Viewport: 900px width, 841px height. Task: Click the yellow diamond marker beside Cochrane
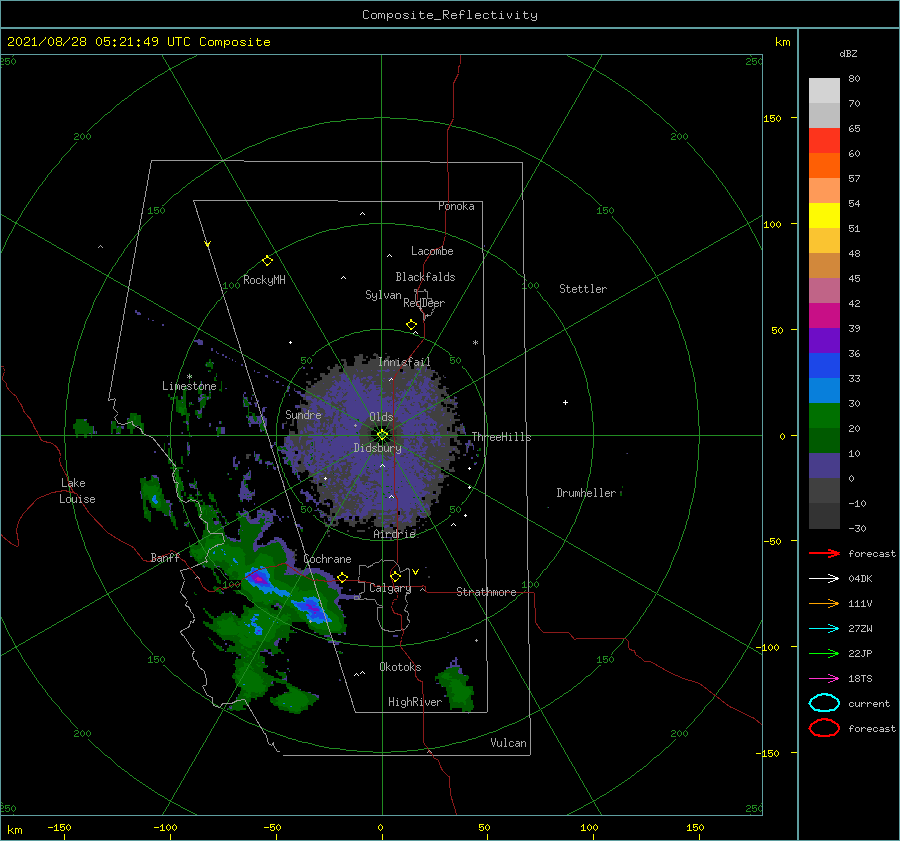pyautogui.click(x=342, y=578)
